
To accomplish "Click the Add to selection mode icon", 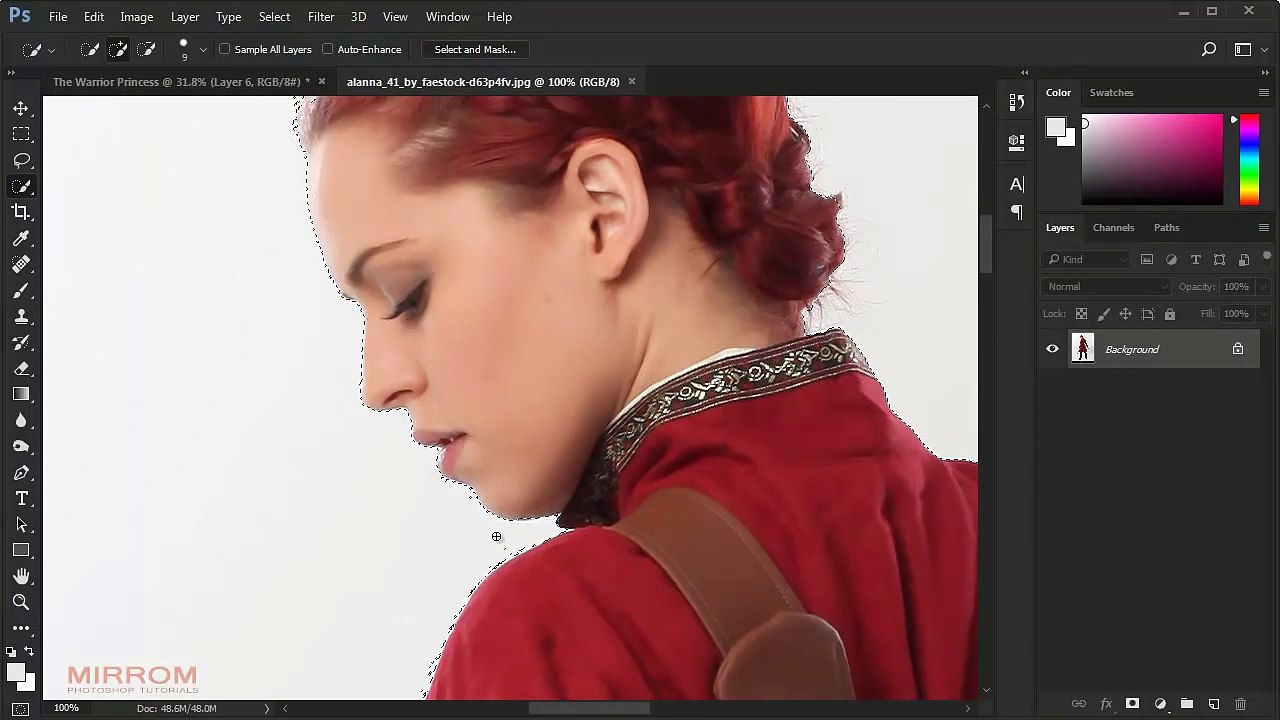I will click(118, 49).
